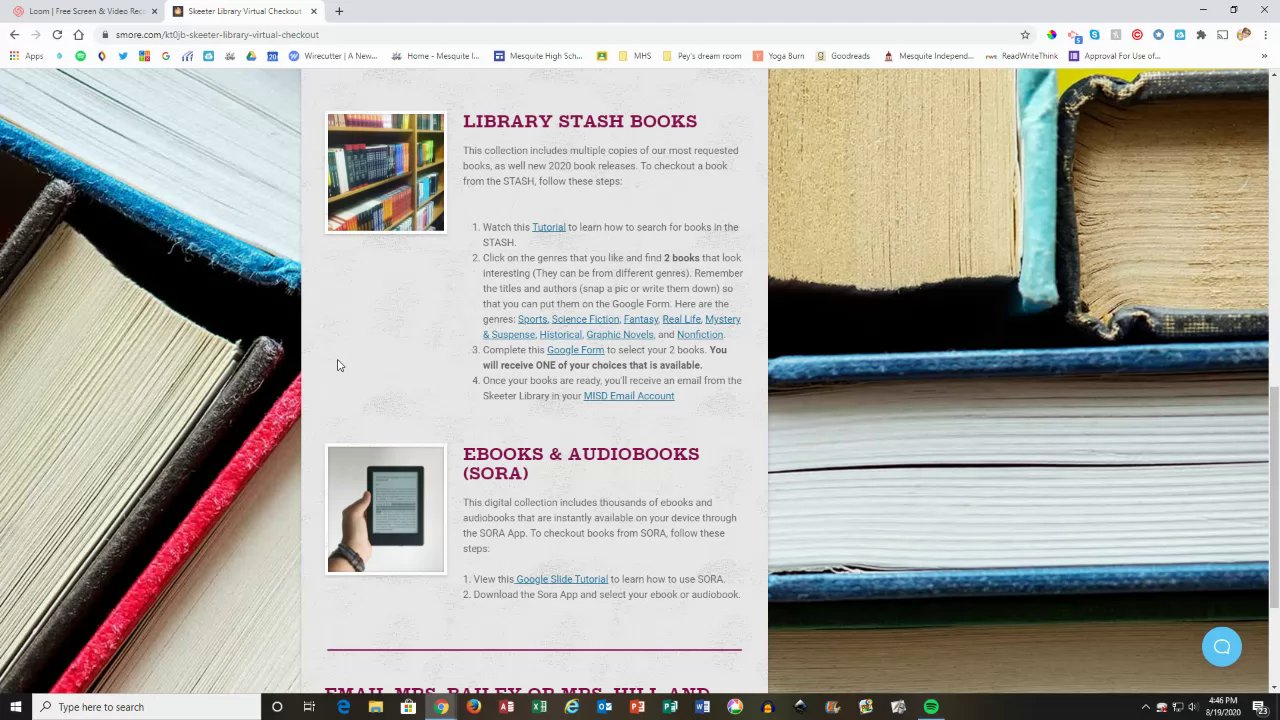Image resolution: width=1280 pixels, height=720 pixels.
Task: Open Cortana from the taskbar
Action: 277,707
